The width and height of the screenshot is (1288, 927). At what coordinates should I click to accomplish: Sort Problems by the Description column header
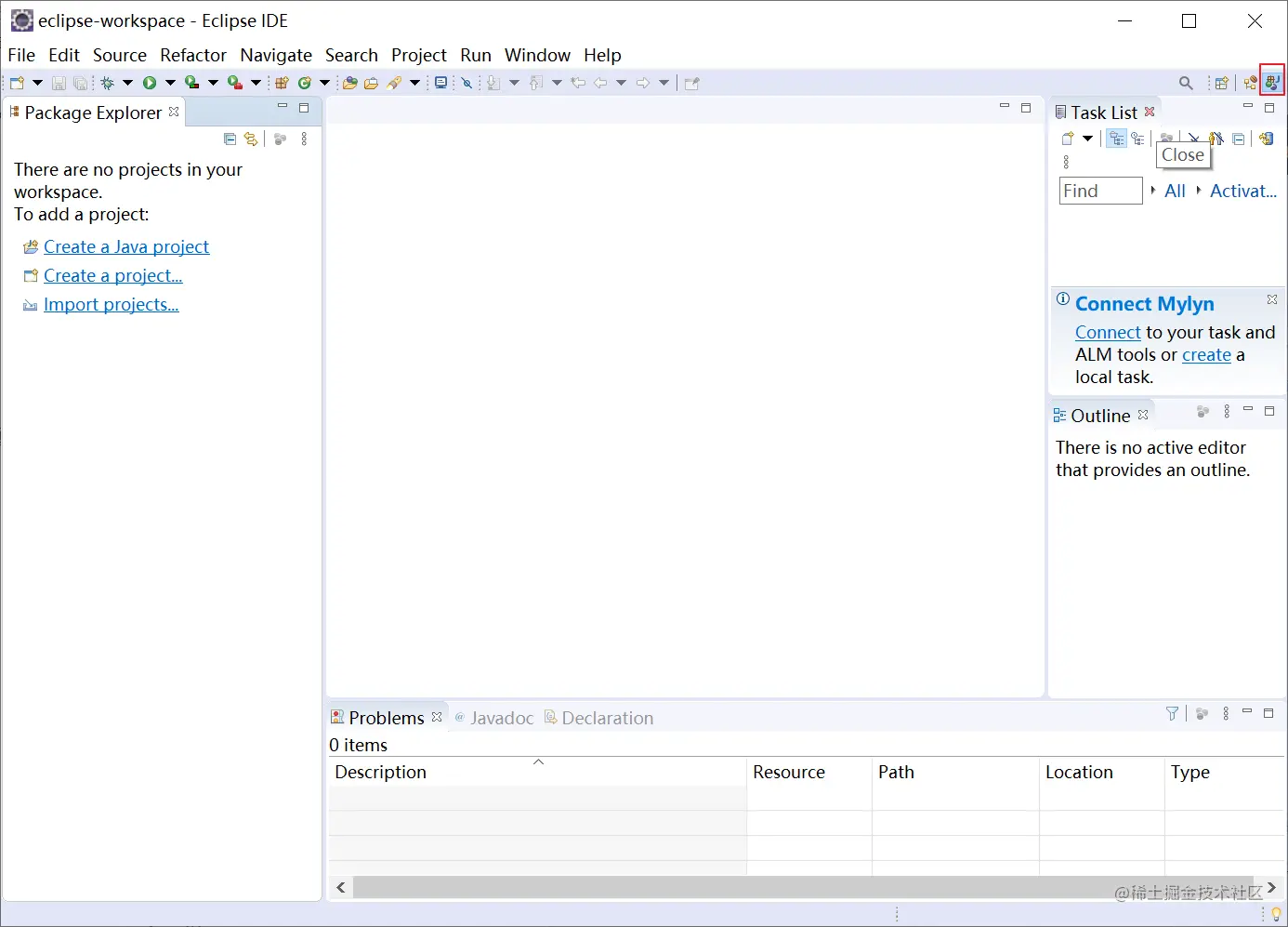click(537, 772)
